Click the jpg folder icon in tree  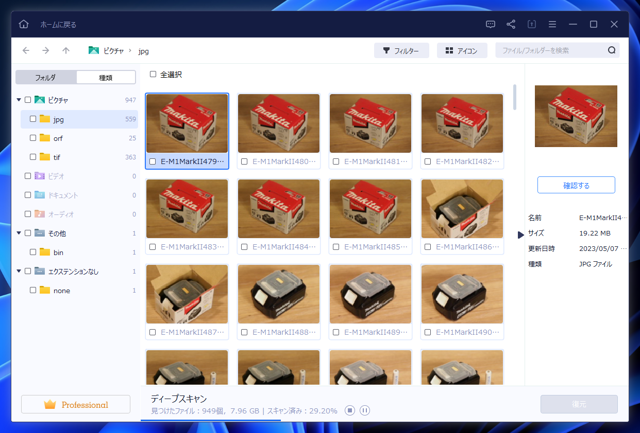pyautogui.click(x=45, y=119)
